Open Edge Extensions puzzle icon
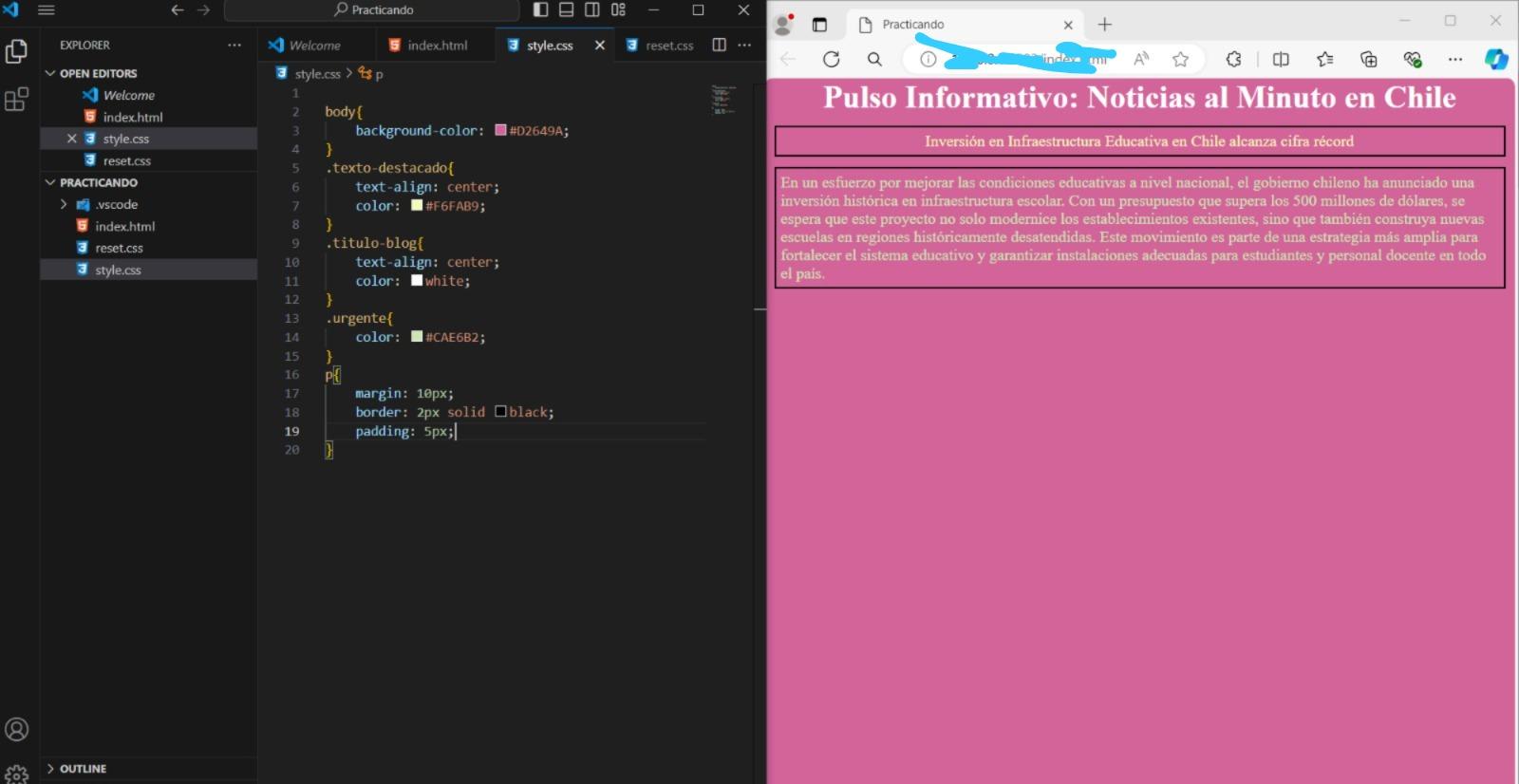Screen dimensions: 1519x784 point(1233,59)
